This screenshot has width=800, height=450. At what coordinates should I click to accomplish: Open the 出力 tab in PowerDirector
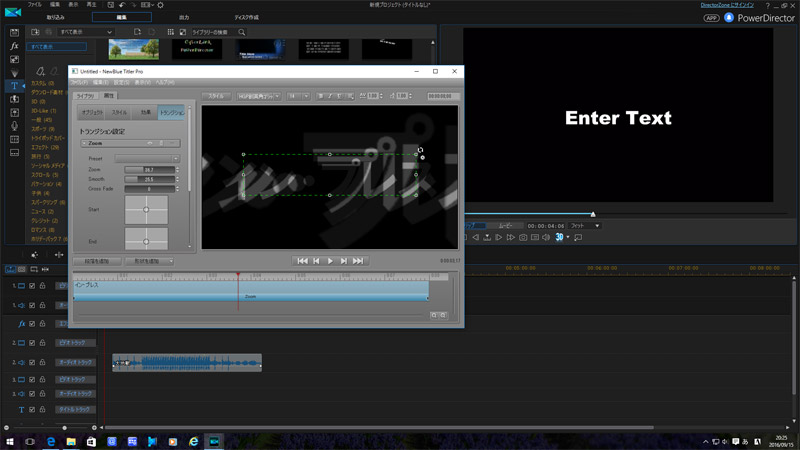tap(183, 17)
